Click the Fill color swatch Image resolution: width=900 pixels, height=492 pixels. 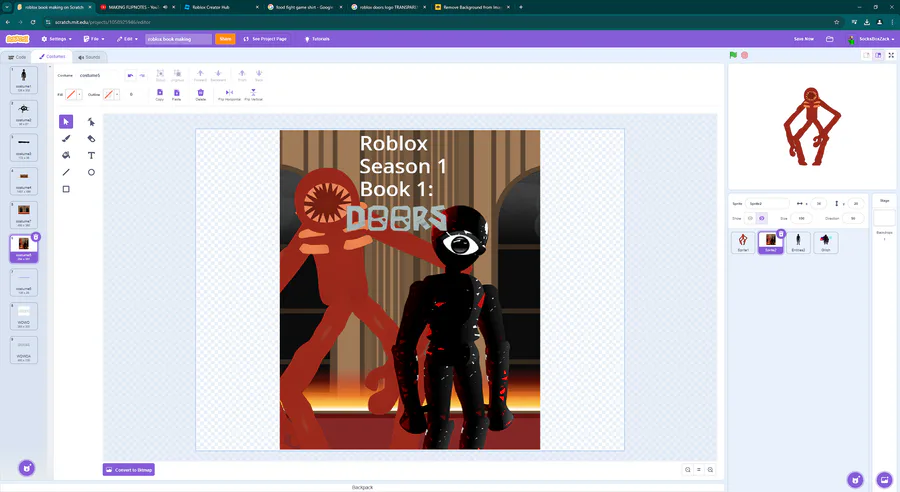(71, 95)
